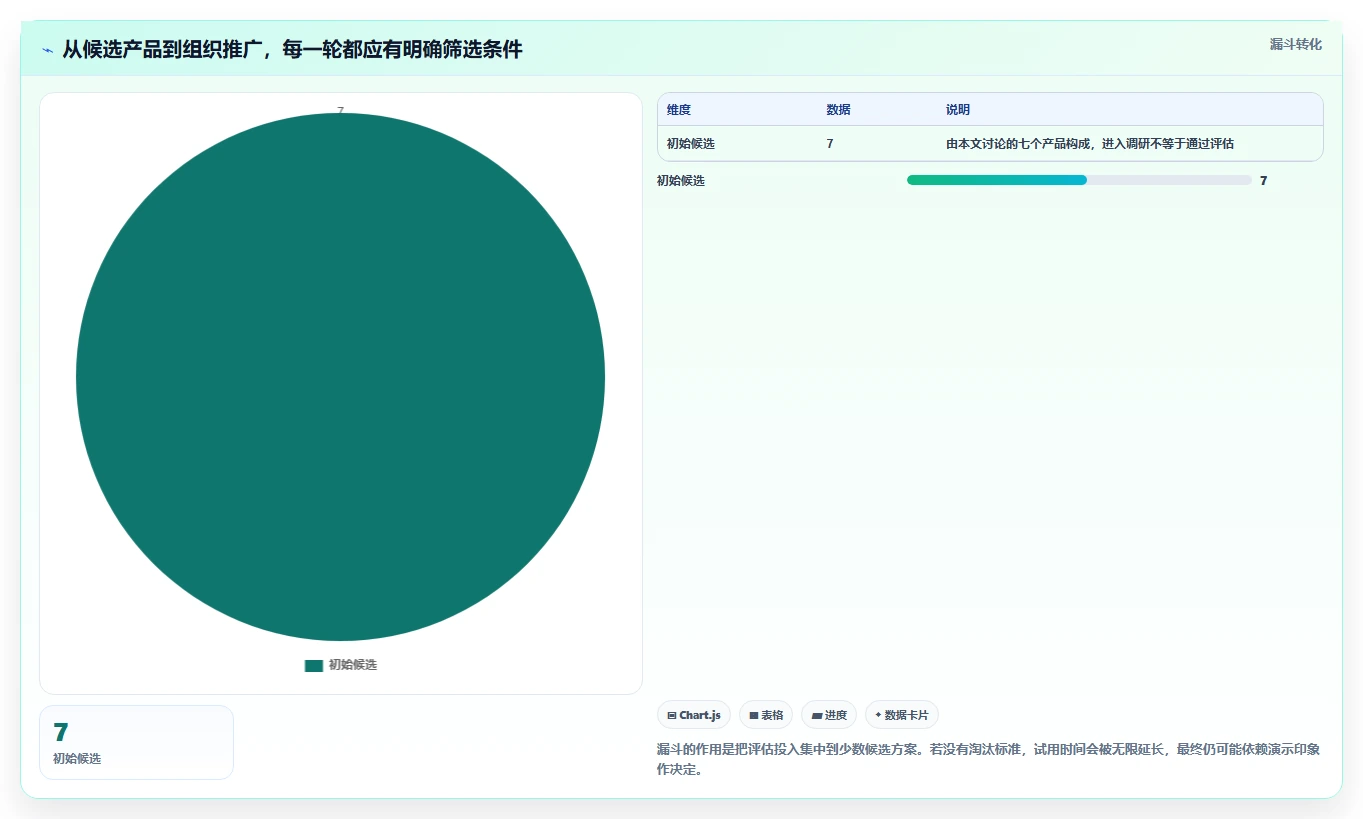Click the pie chart's 7 data label

pos(340,111)
